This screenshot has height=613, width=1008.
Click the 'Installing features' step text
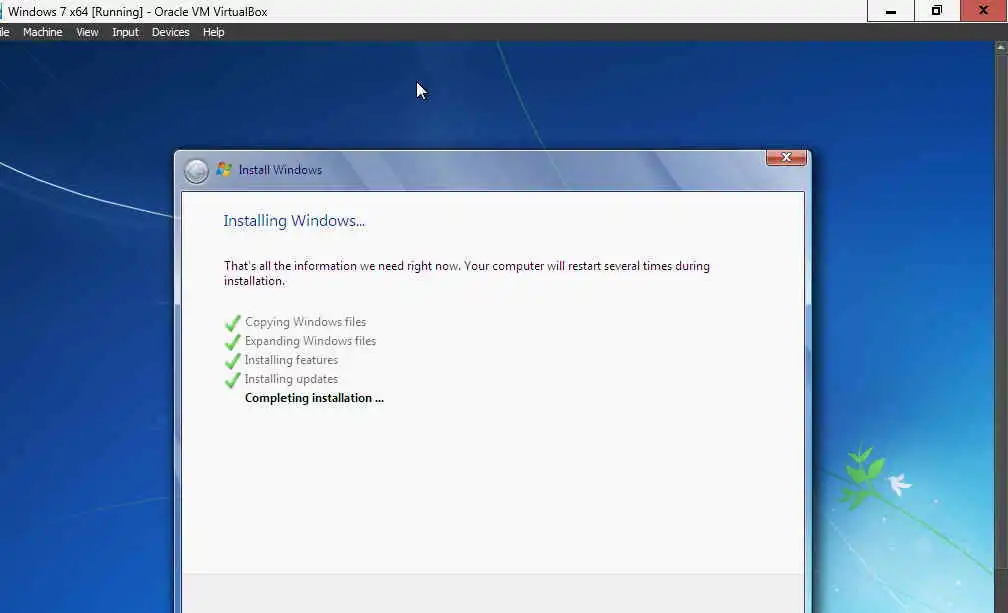click(x=291, y=360)
